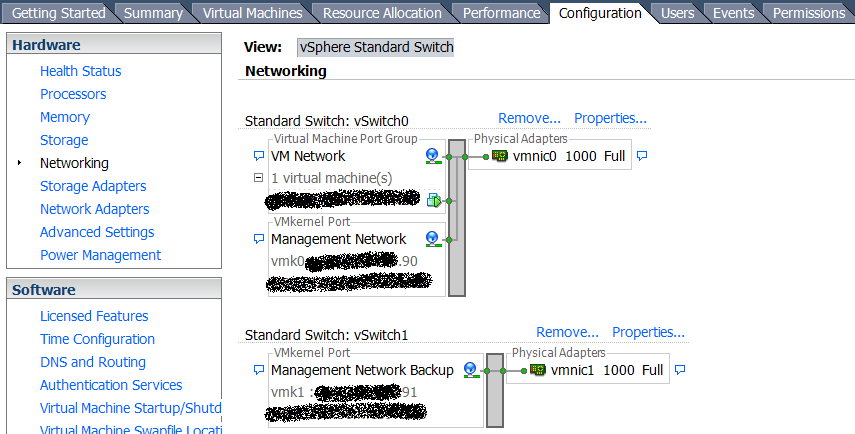The width and height of the screenshot is (855, 434).
Task: Switch to the Performance tab
Action: coord(502,13)
